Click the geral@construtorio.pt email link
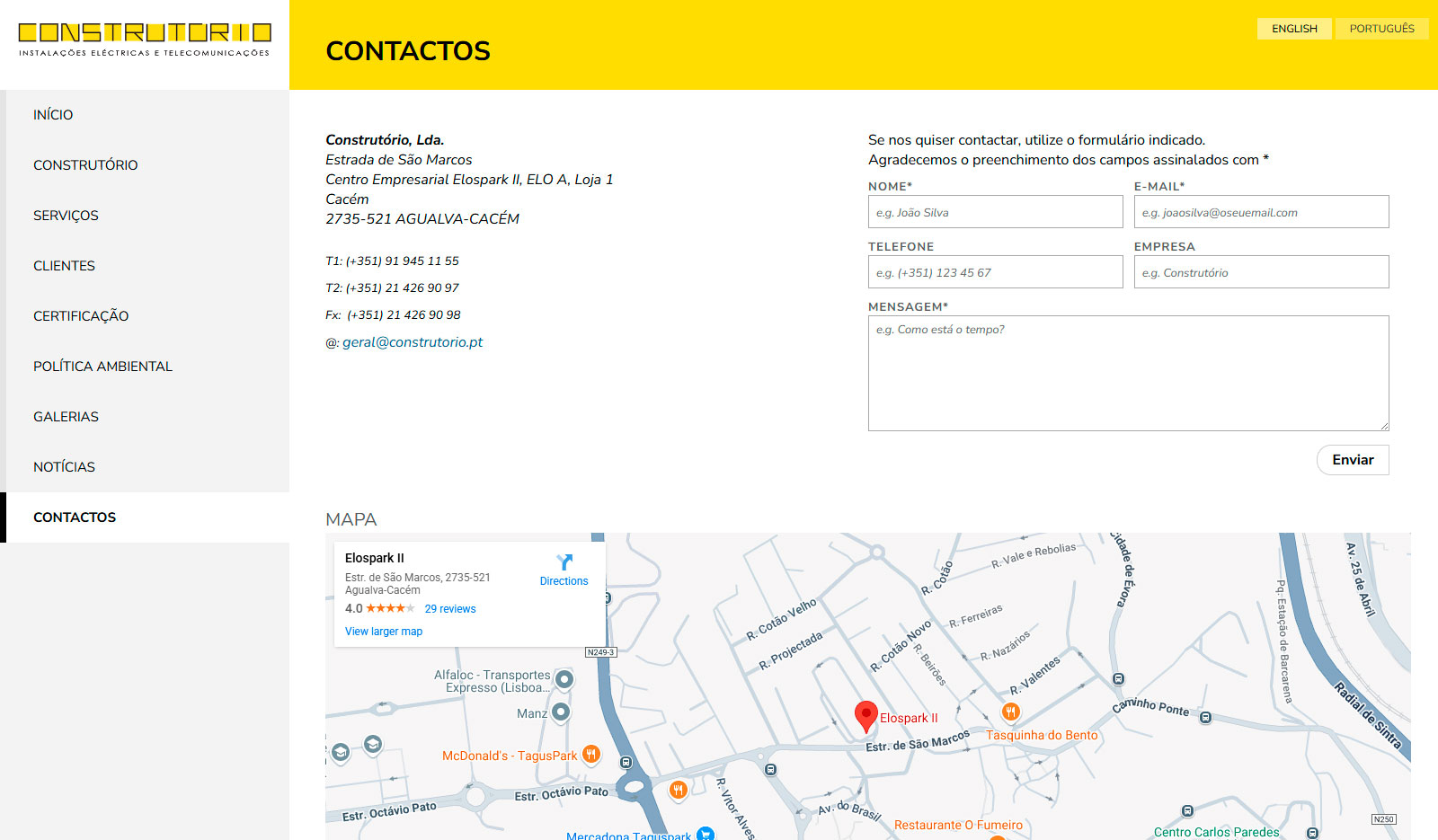1438x840 pixels. coord(413,342)
